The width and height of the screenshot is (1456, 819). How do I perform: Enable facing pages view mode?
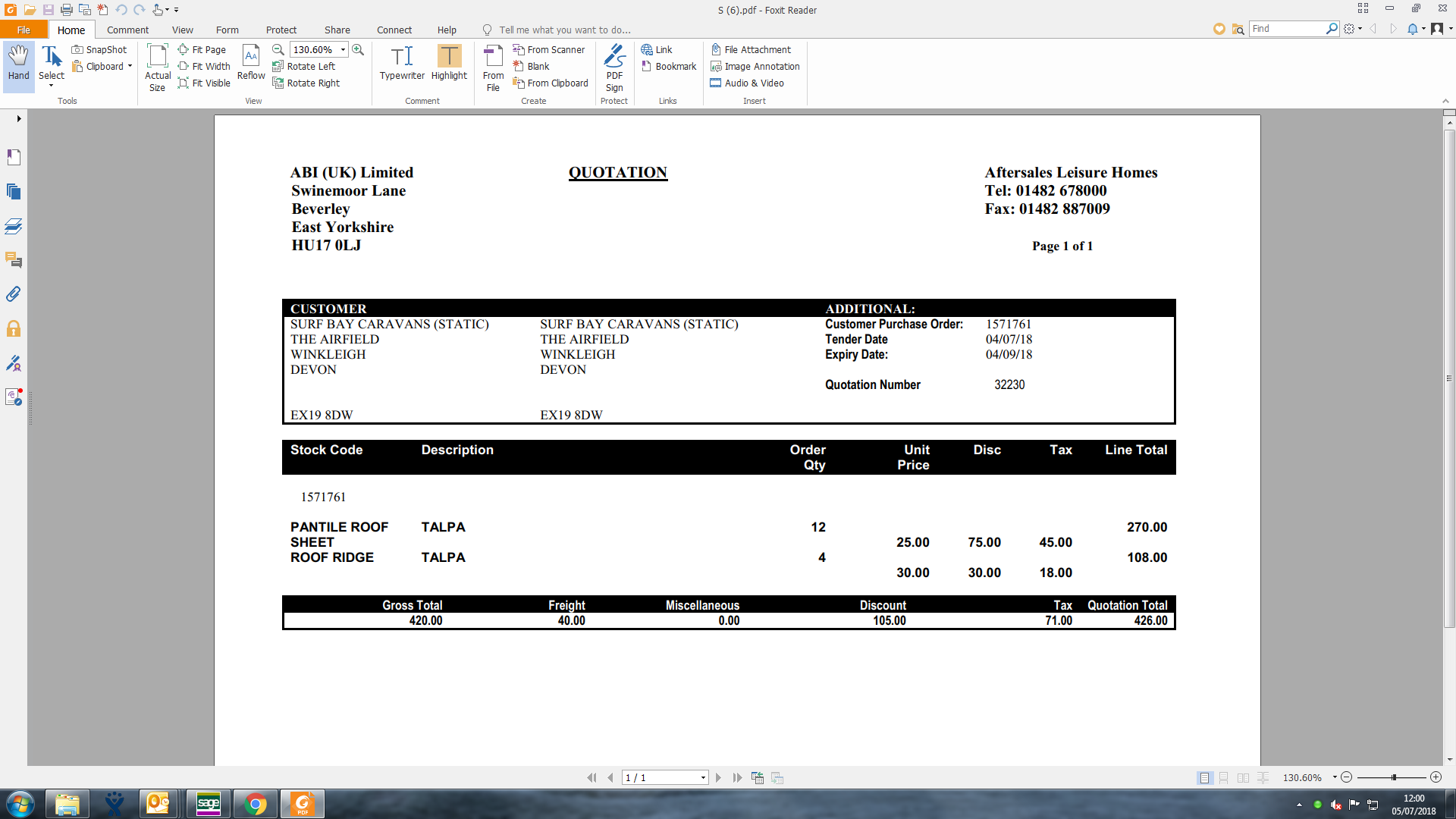[1243, 778]
